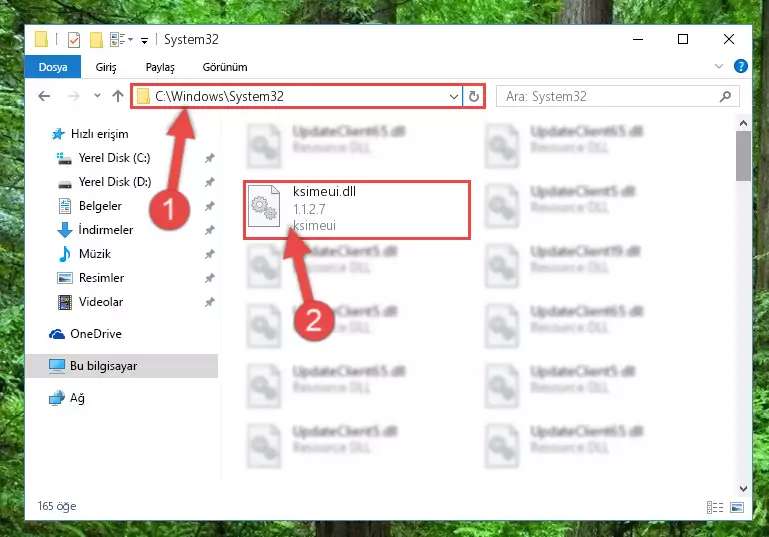Go up one folder level
This screenshot has width=769, height=537.
coord(118,96)
